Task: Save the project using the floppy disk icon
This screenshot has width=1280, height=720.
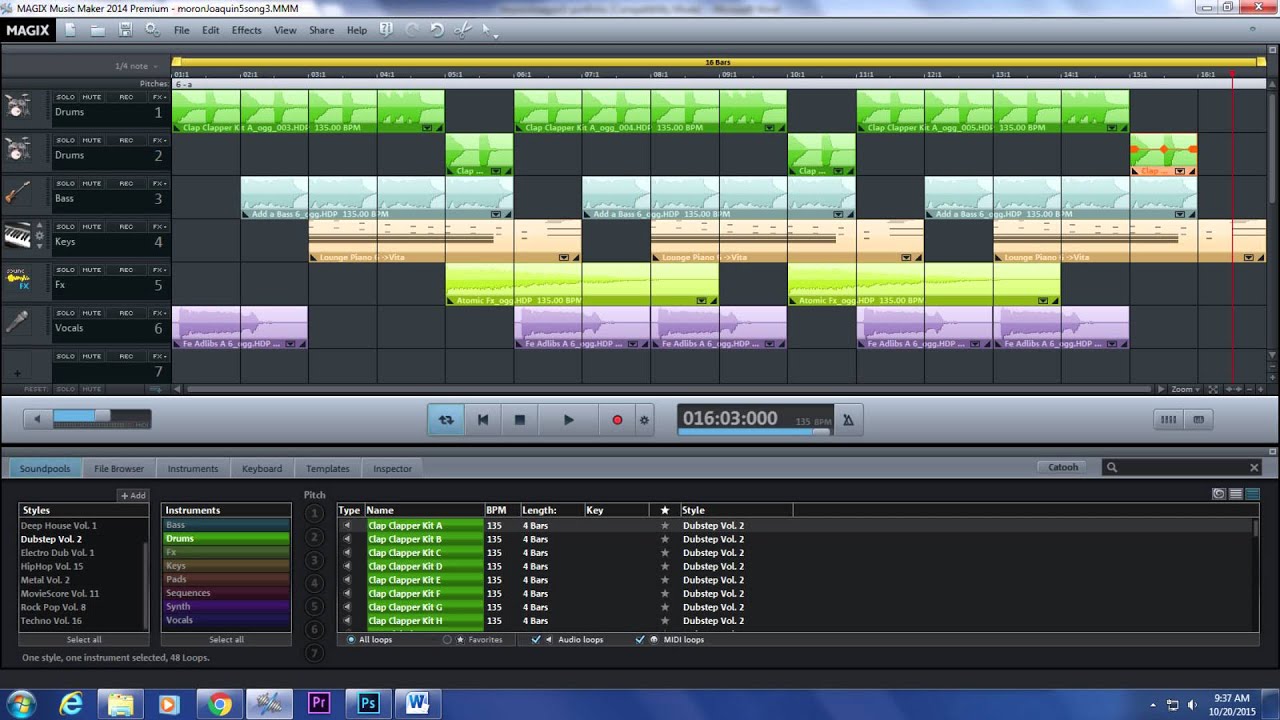Action: tap(125, 30)
